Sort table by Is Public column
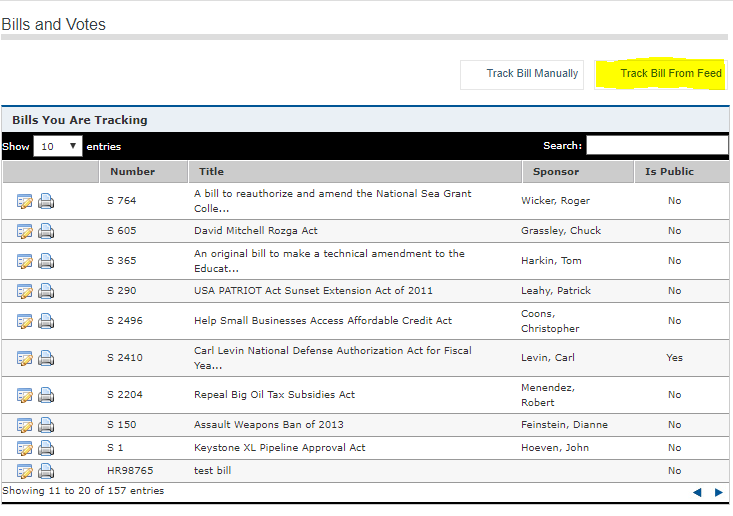This screenshot has height=516, width=733. click(682, 172)
